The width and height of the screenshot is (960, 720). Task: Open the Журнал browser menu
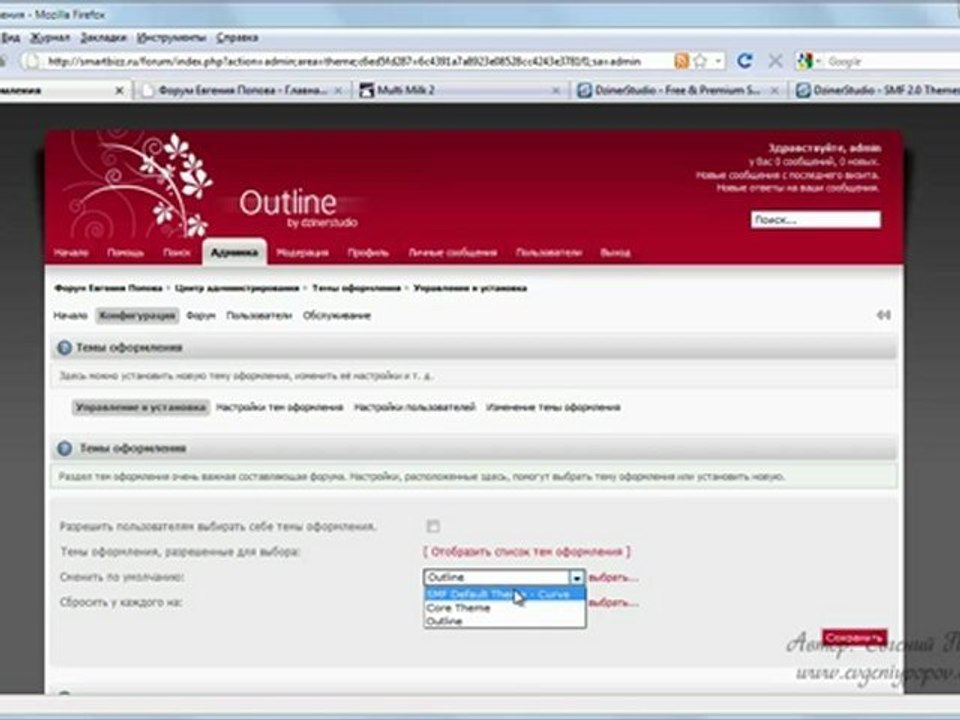tap(50, 37)
